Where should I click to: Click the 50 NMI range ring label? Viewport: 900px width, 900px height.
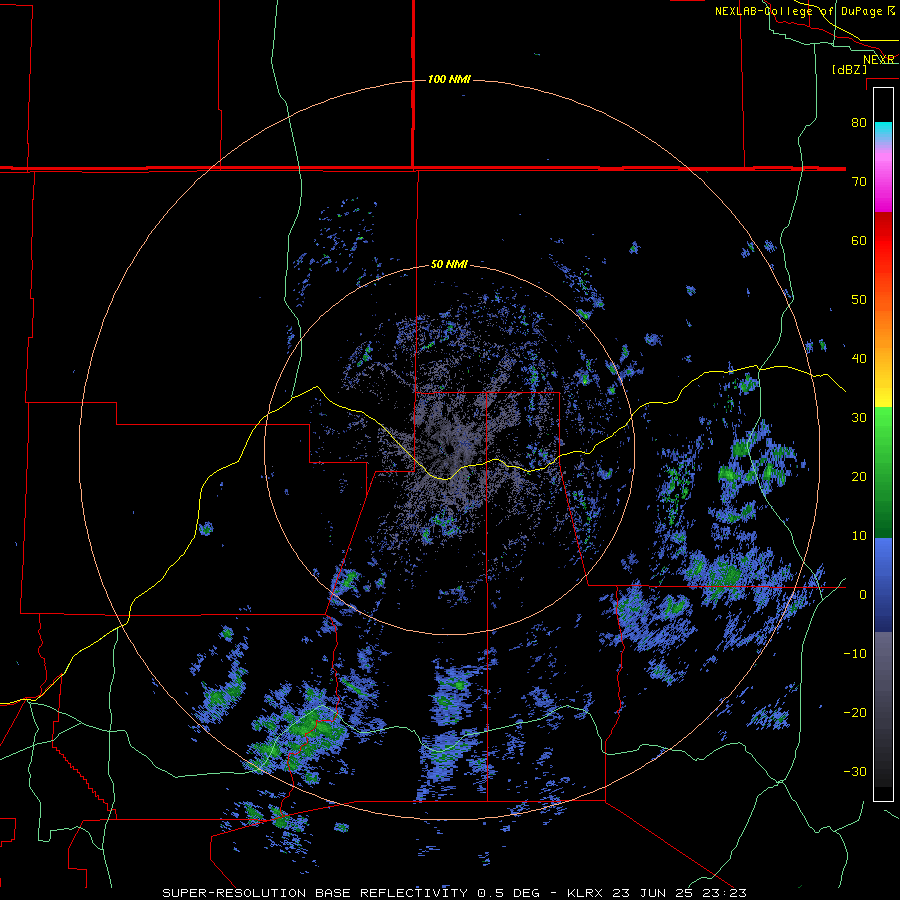[x=449, y=265]
